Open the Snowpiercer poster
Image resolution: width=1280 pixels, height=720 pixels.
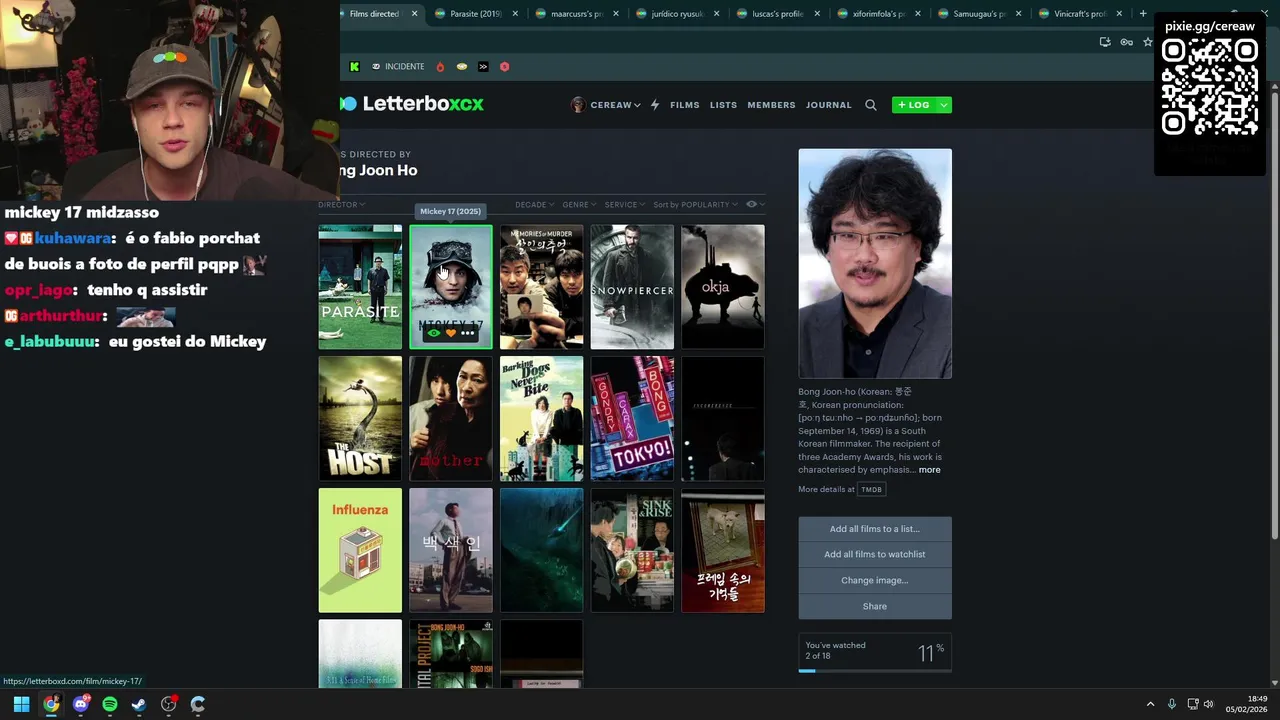[x=632, y=287]
